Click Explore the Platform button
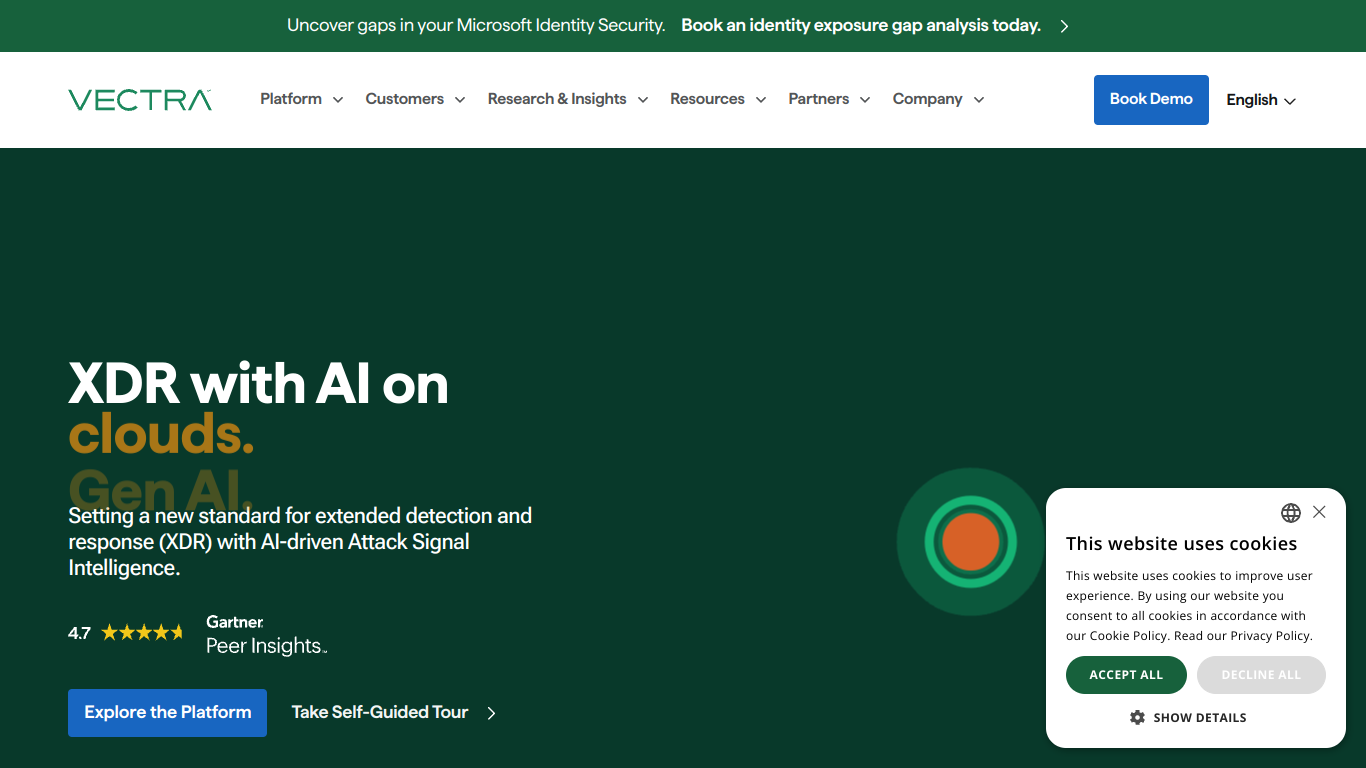Image resolution: width=1366 pixels, height=768 pixels. [167, 713]
